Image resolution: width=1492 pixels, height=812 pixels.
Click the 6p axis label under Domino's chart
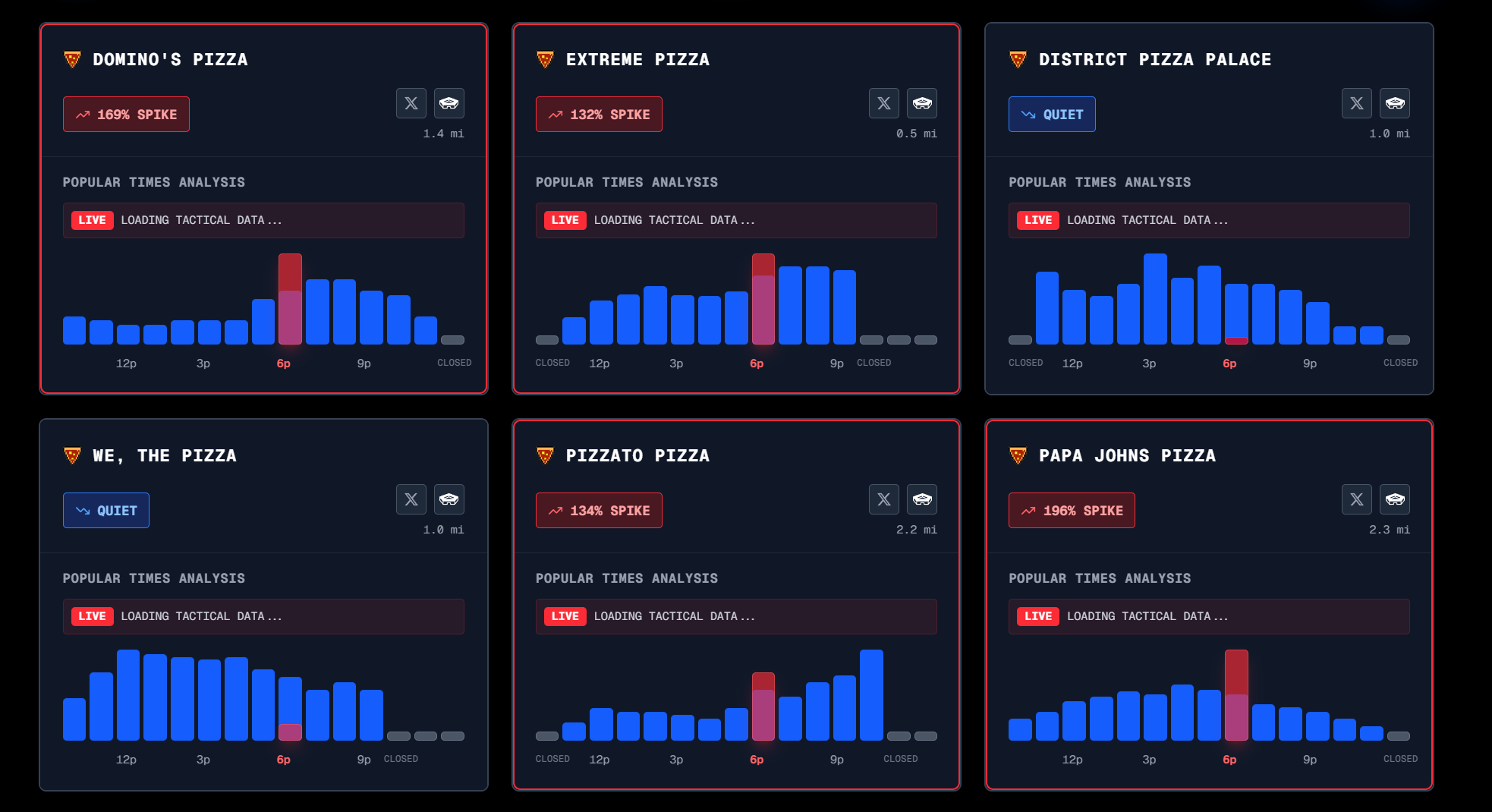[x=284, y=364]
